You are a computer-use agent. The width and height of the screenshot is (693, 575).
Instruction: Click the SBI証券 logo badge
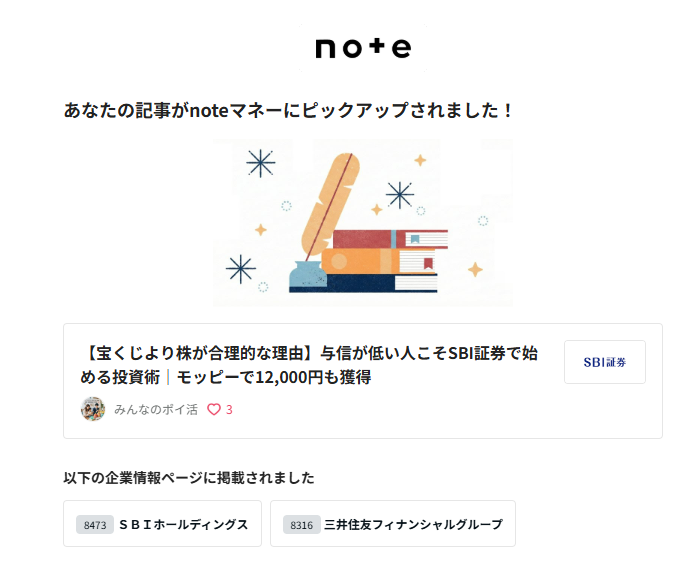[x=604, y=362]
